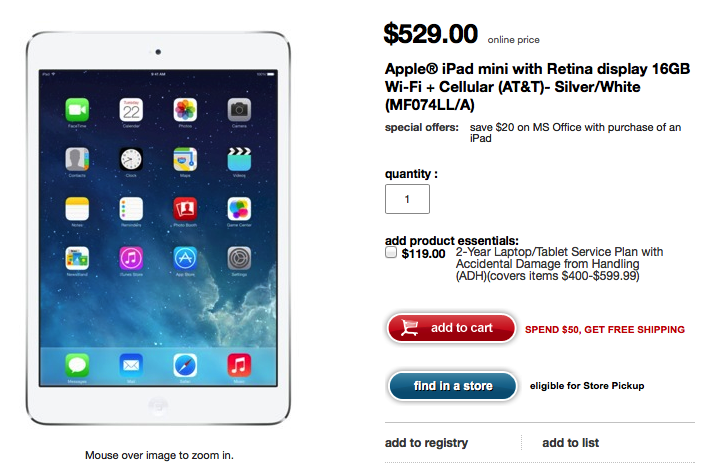Click the add to cart button
Image resolution: width=710 pixels, height=467 pixels.
coord(451,328)
